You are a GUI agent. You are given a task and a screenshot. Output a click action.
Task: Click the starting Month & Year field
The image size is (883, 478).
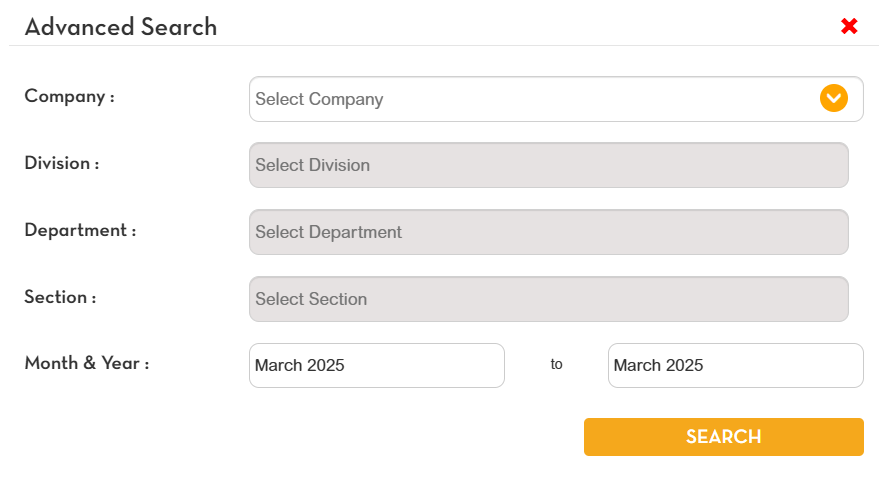point(376,365)
